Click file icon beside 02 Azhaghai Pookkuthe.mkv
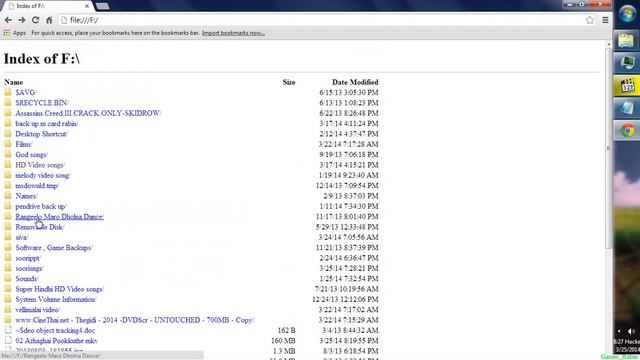Screen dimensions: 640x360 [x=8, y=340]
